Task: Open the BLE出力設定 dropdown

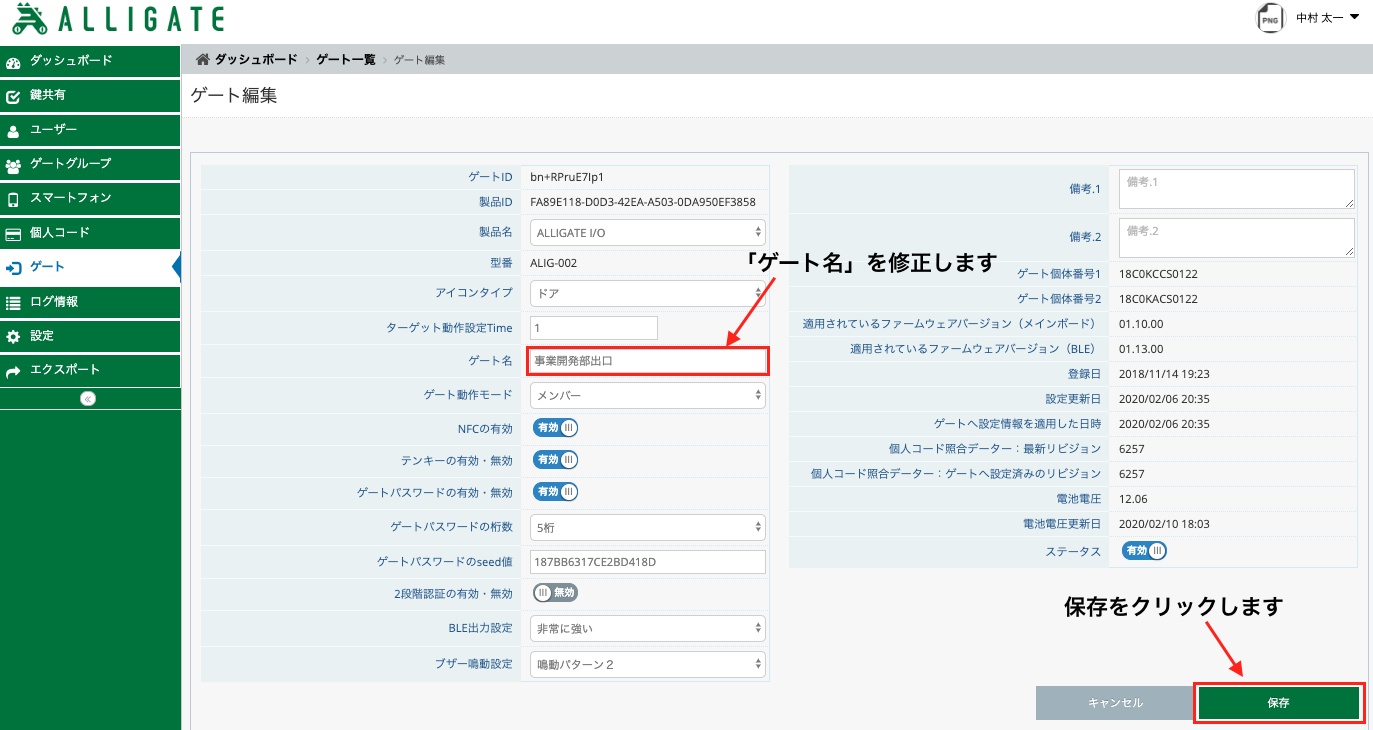Action: tap(648, 629)
